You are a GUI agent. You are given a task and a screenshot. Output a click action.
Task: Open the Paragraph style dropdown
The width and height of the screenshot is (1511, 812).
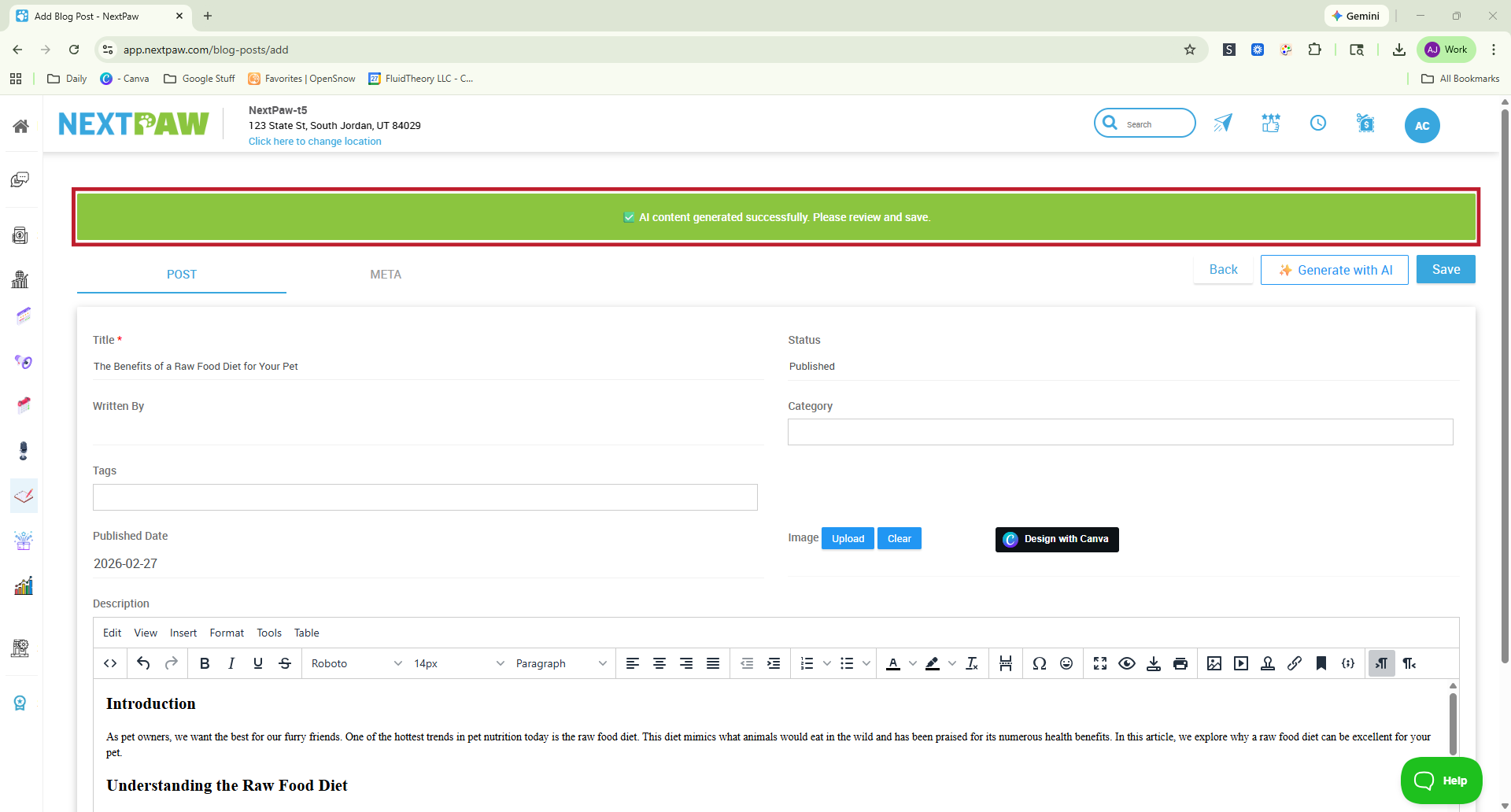click(x=556, y=663)
